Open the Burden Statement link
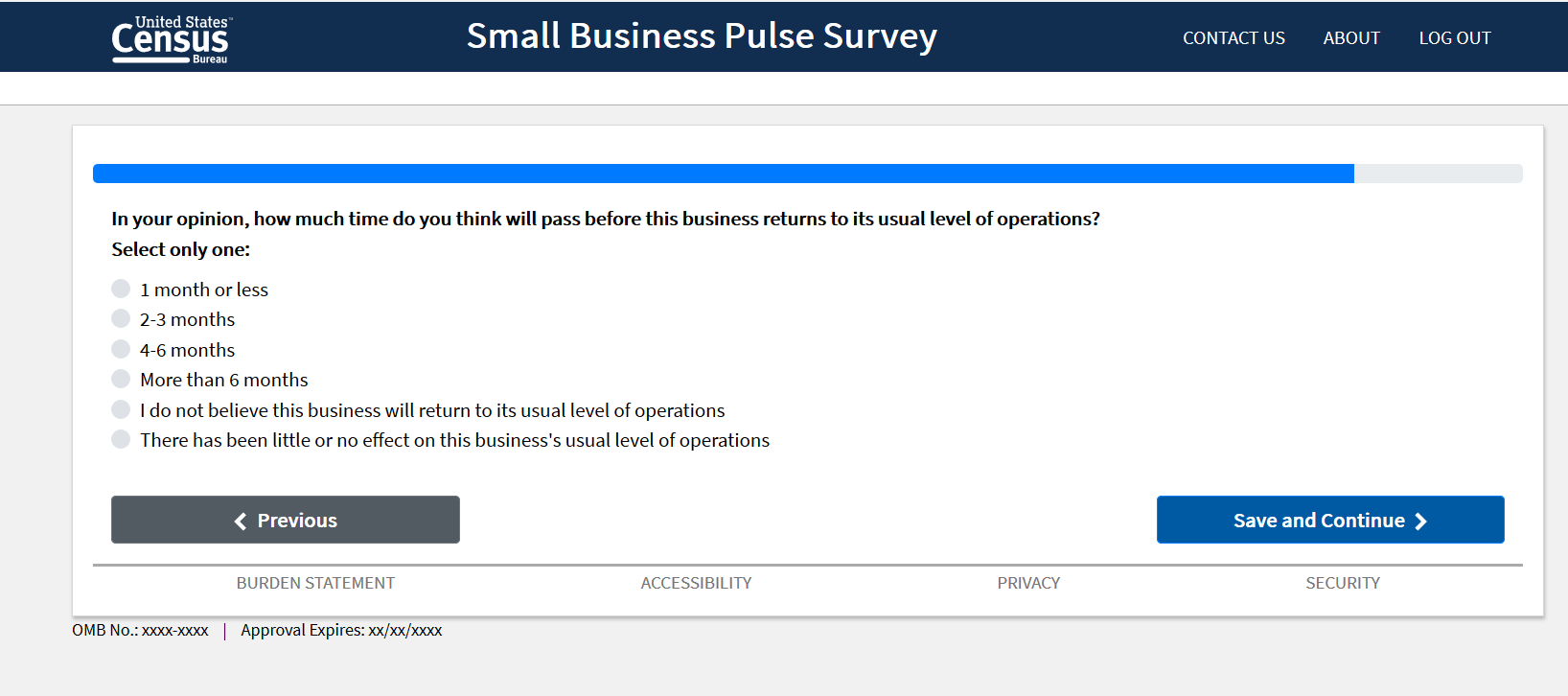 [x=315, y=583]
